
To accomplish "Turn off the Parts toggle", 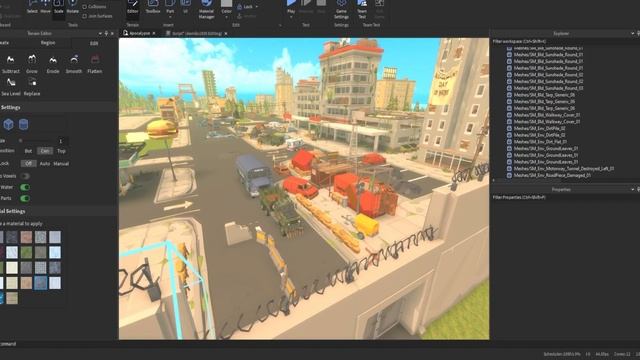I will (x=25, y=198).
